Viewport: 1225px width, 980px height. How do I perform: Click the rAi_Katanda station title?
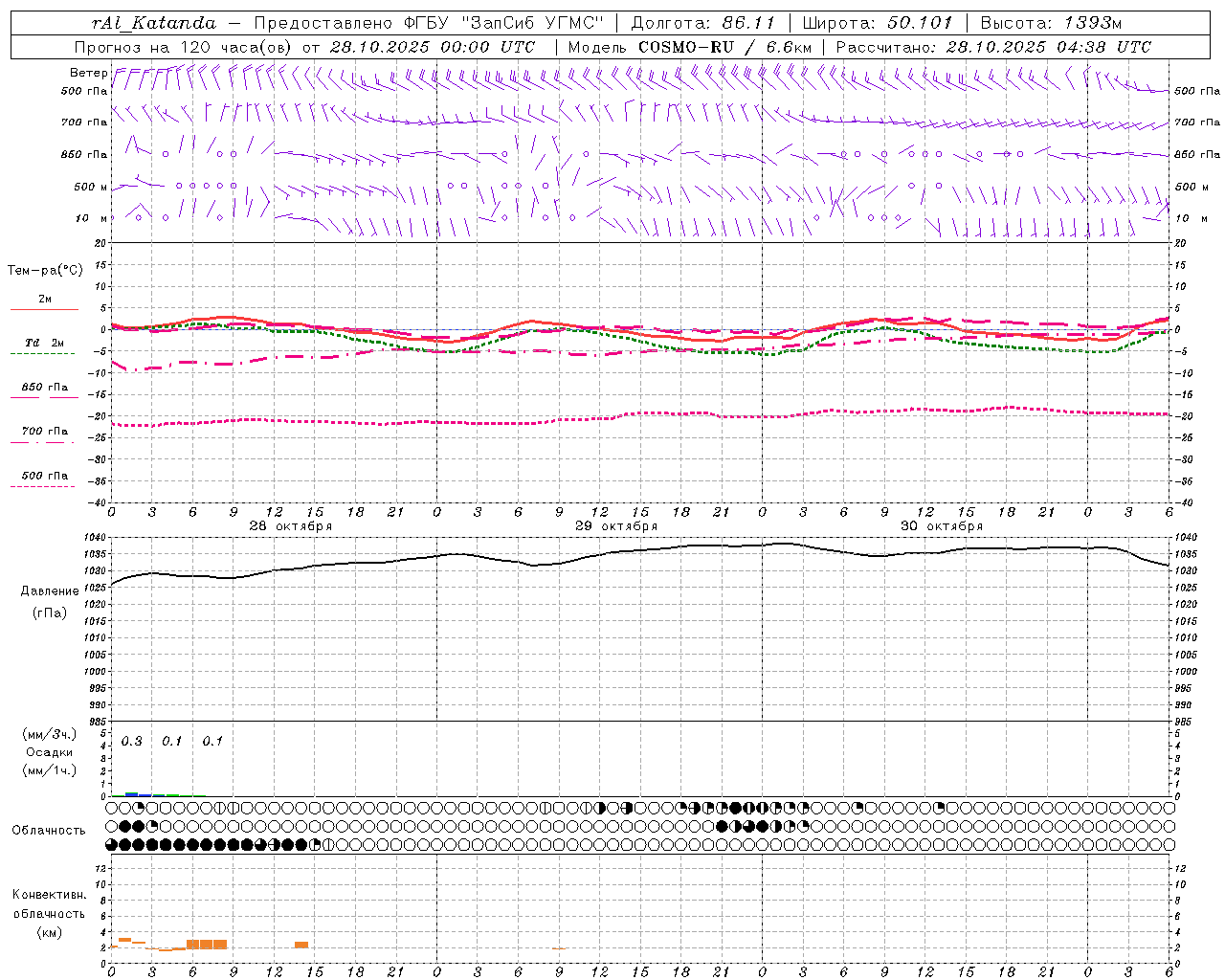click(154, 23)
